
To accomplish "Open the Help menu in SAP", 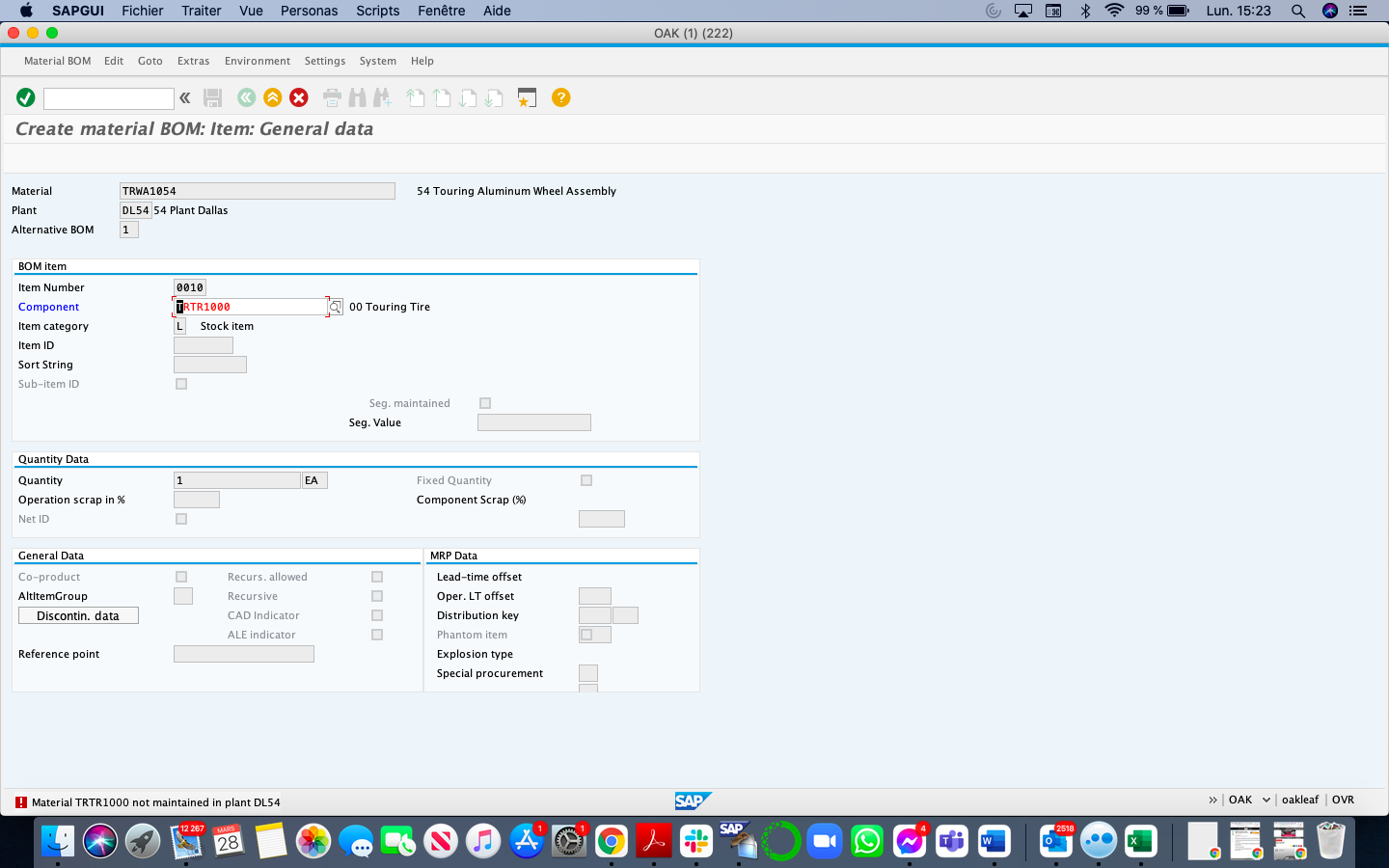I will (x=422, y=61).
